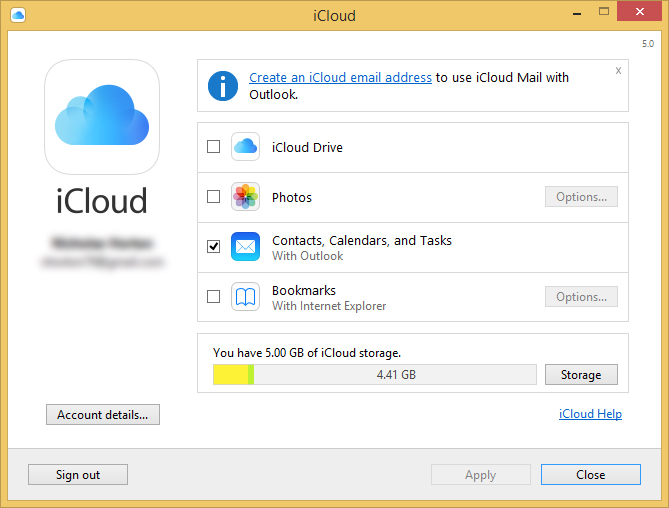The width and height of the screenshot is (669, 508).
Task: Click the Bookmarks open book icon
Action: point(245,296)
